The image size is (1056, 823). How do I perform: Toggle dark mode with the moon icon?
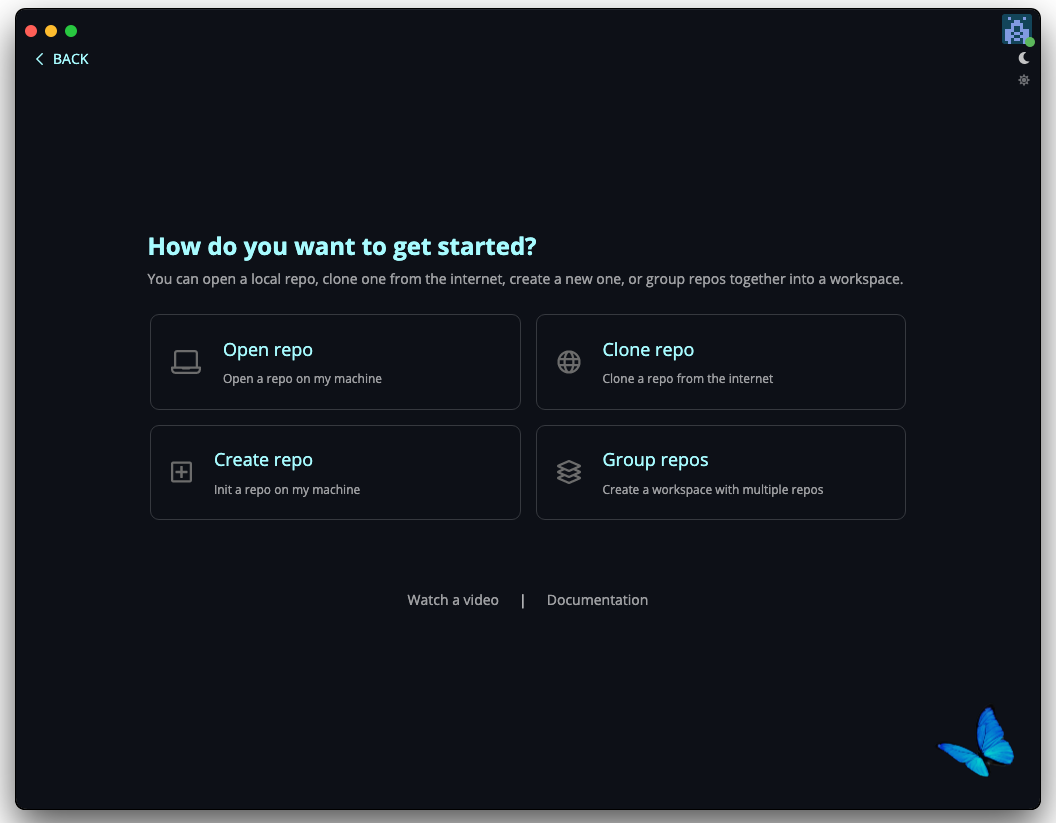pyautogui.click(x=1024, y=58)
